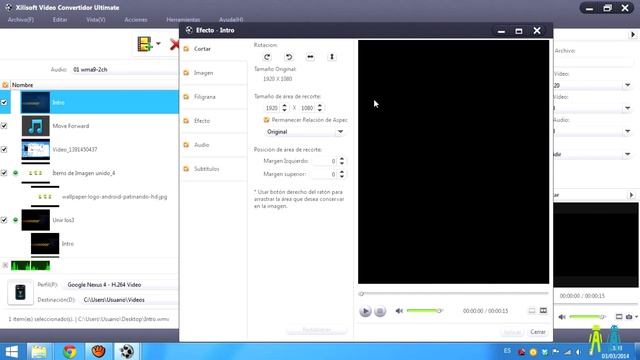640x360 pixels.
Task: Switch to split comparison preview view
Action: (x=543, y=311)
